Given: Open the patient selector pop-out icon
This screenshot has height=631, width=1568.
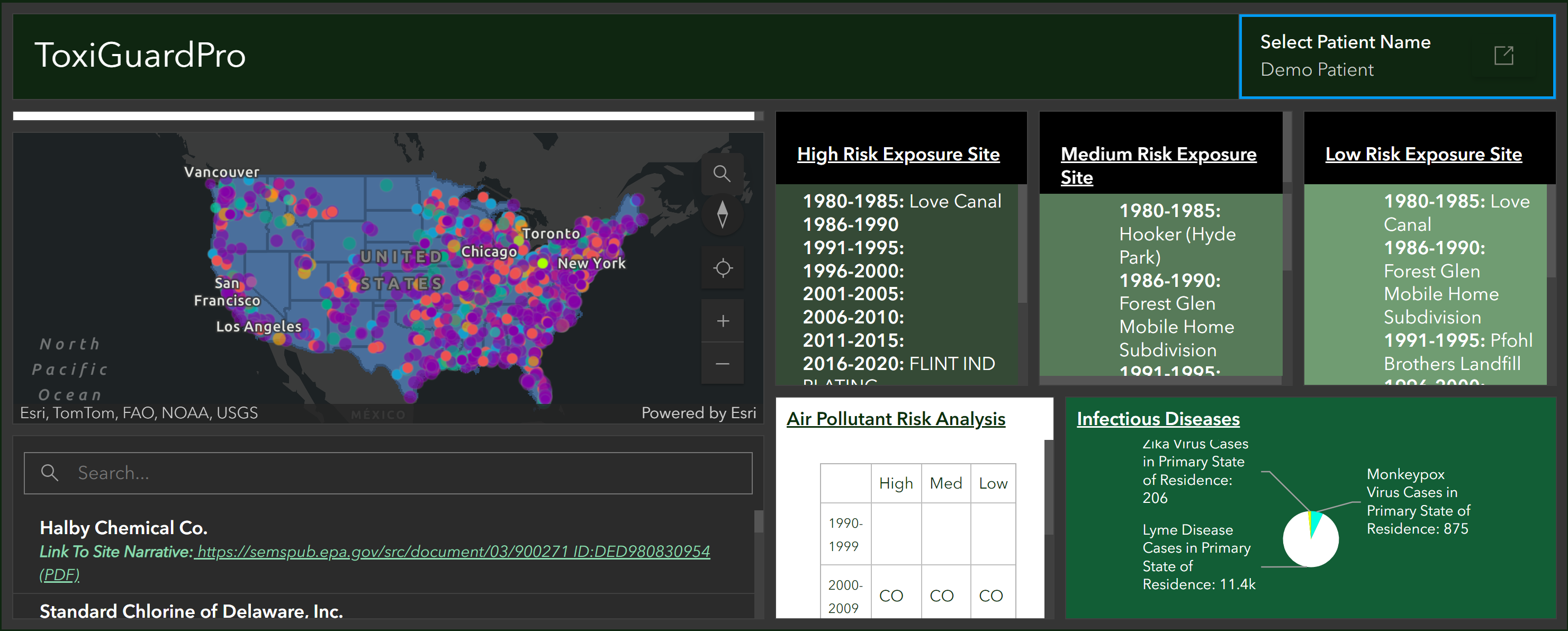Looking at the screenshot, I should [1503, 56].
